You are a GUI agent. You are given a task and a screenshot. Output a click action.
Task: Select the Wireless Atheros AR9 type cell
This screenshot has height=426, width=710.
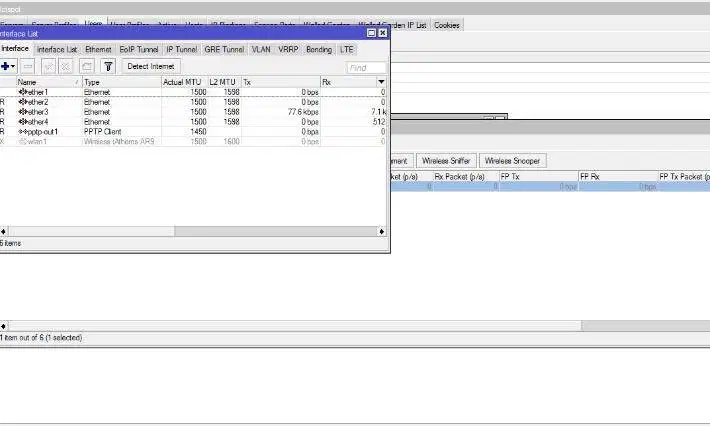[x=121, y=142]
